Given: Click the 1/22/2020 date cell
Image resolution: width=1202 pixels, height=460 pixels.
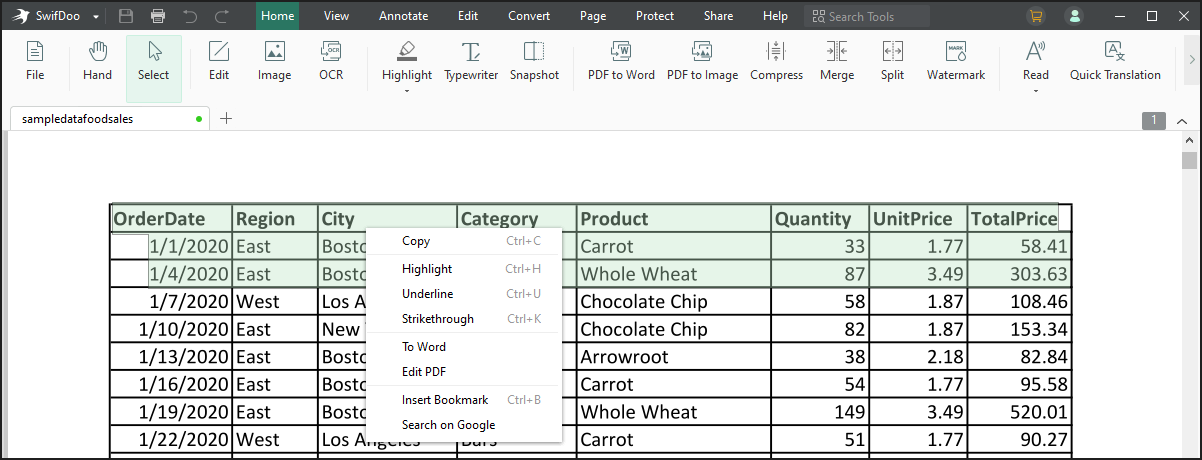Looking at the screenshot, I should [171, 440].
